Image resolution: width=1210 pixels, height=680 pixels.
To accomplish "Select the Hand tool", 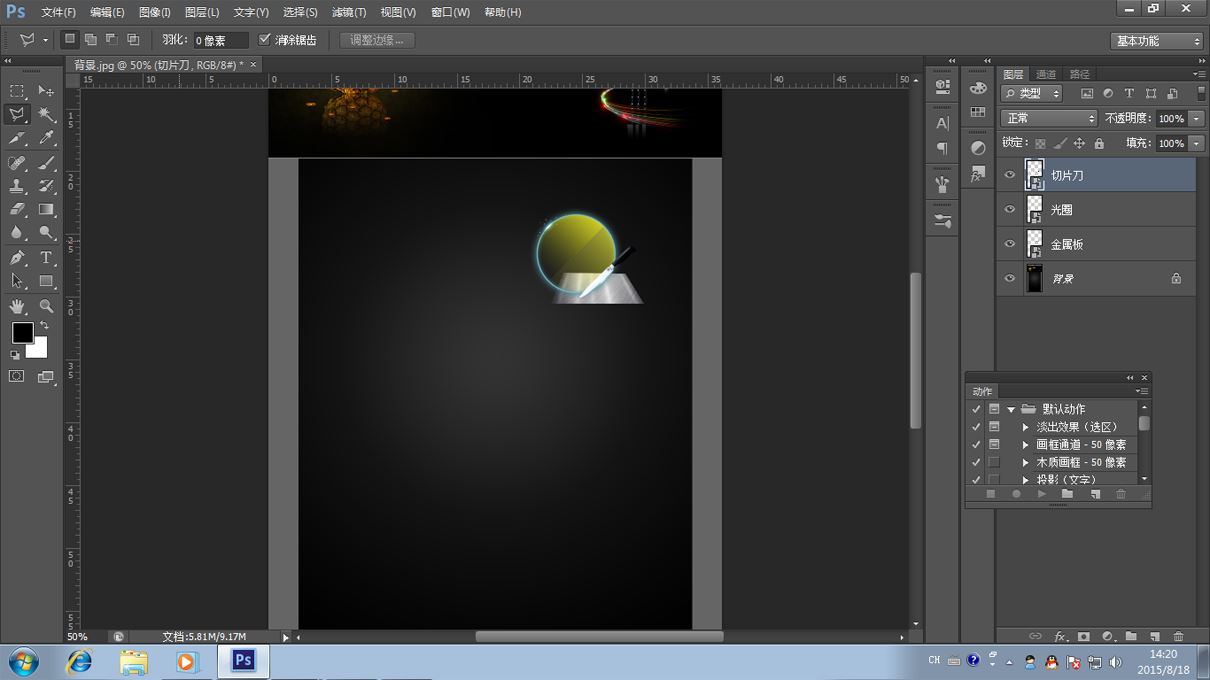I will pos(17,306).
